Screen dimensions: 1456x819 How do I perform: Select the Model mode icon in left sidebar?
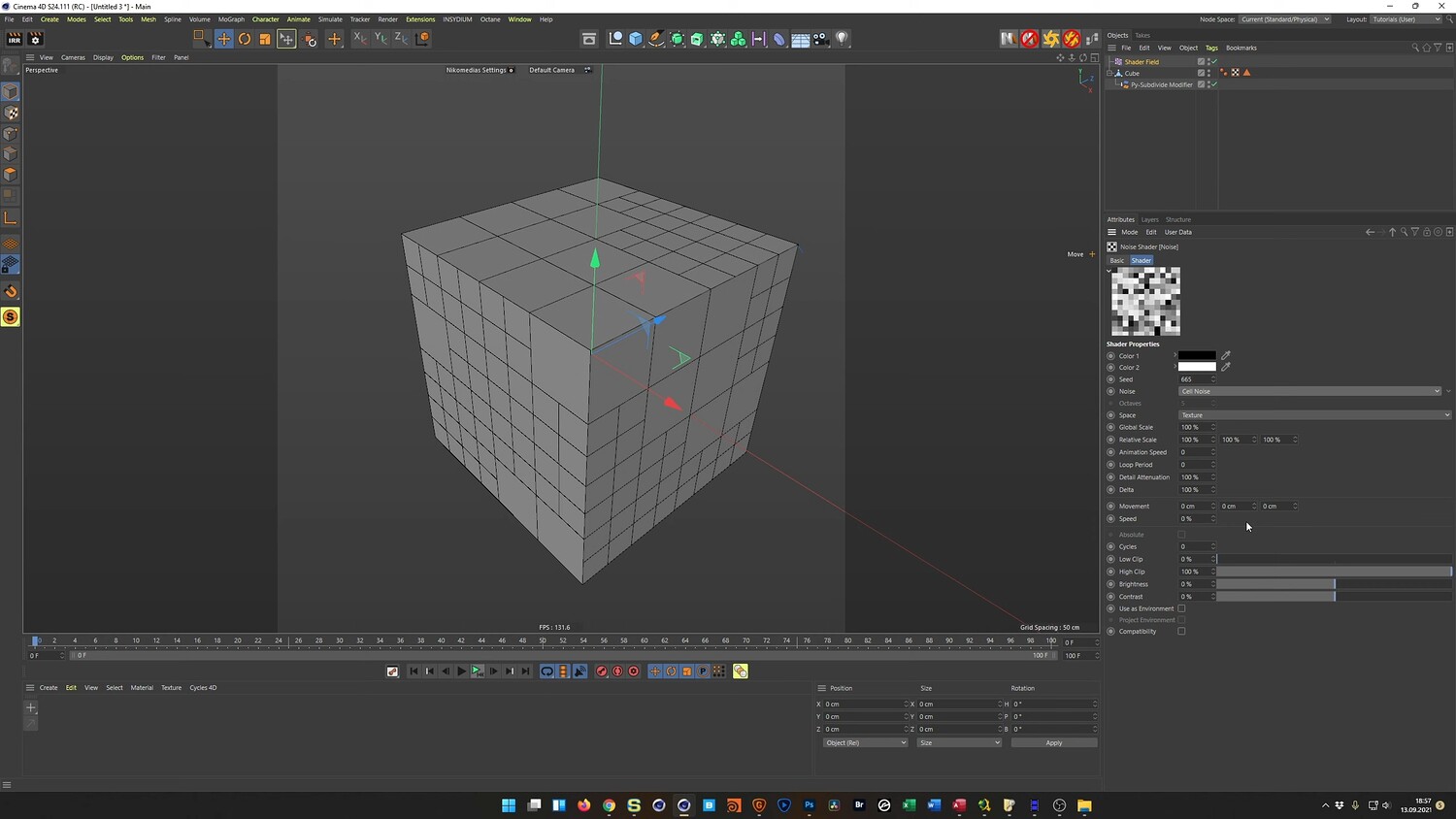tap(11, 92)
